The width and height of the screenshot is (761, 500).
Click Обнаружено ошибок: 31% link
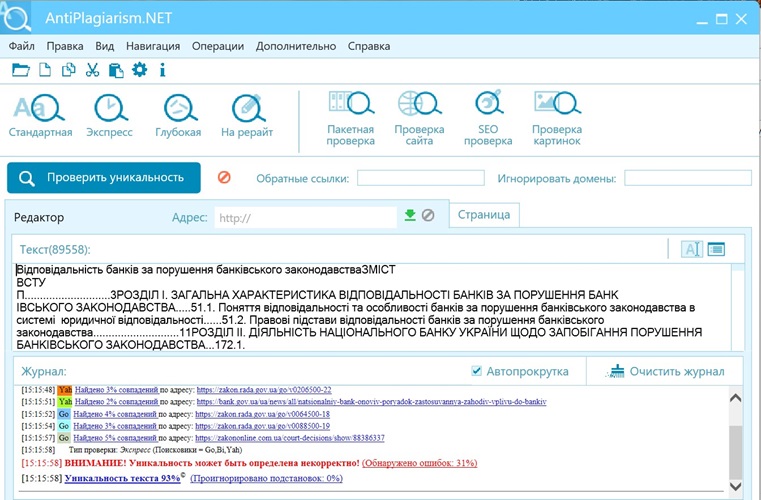coord(420,463)
